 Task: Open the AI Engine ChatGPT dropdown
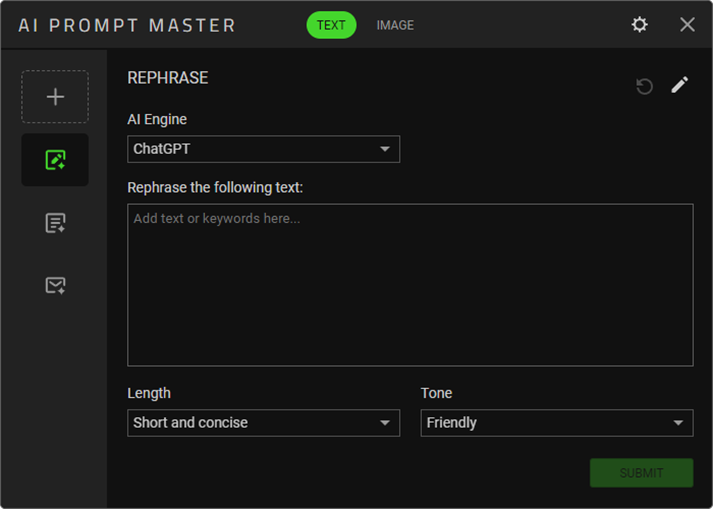point(264,149)
